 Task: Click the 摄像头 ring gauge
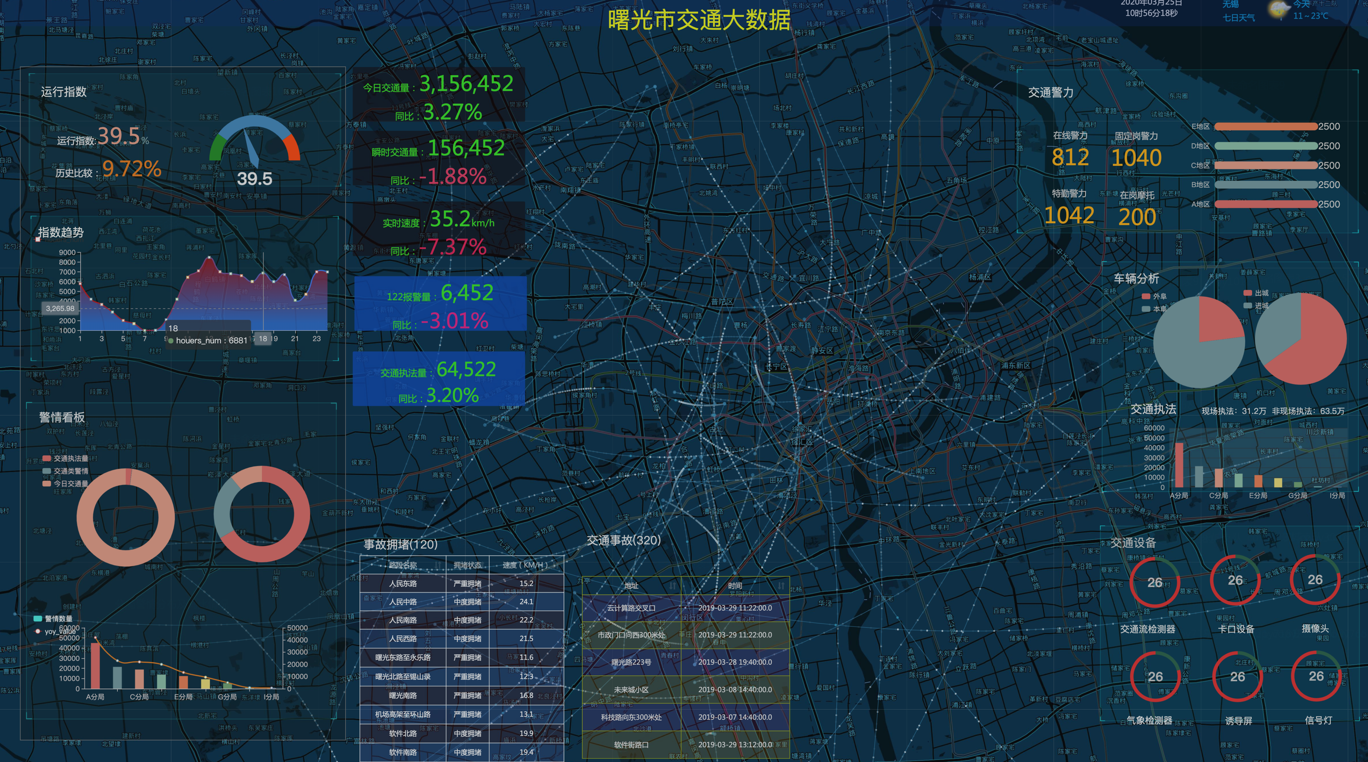(x=1314, y=580)
